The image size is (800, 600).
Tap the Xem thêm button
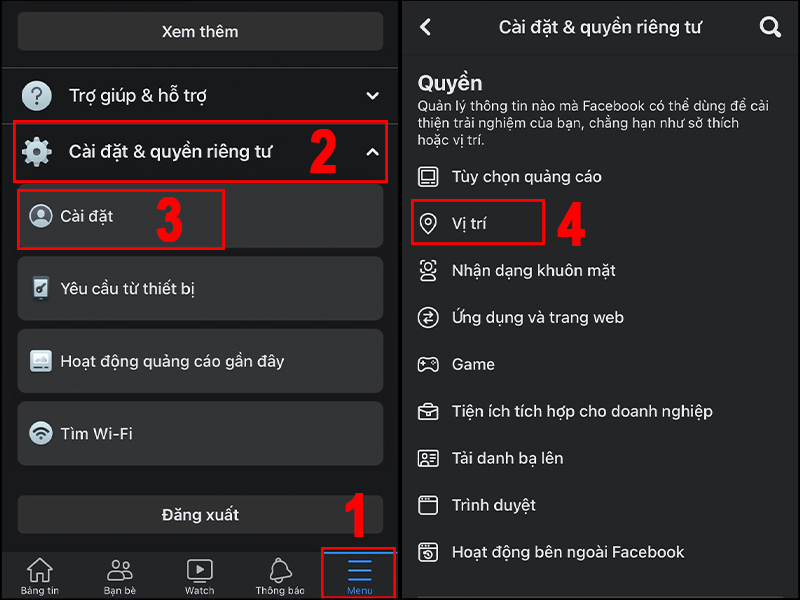coord(200,32)
